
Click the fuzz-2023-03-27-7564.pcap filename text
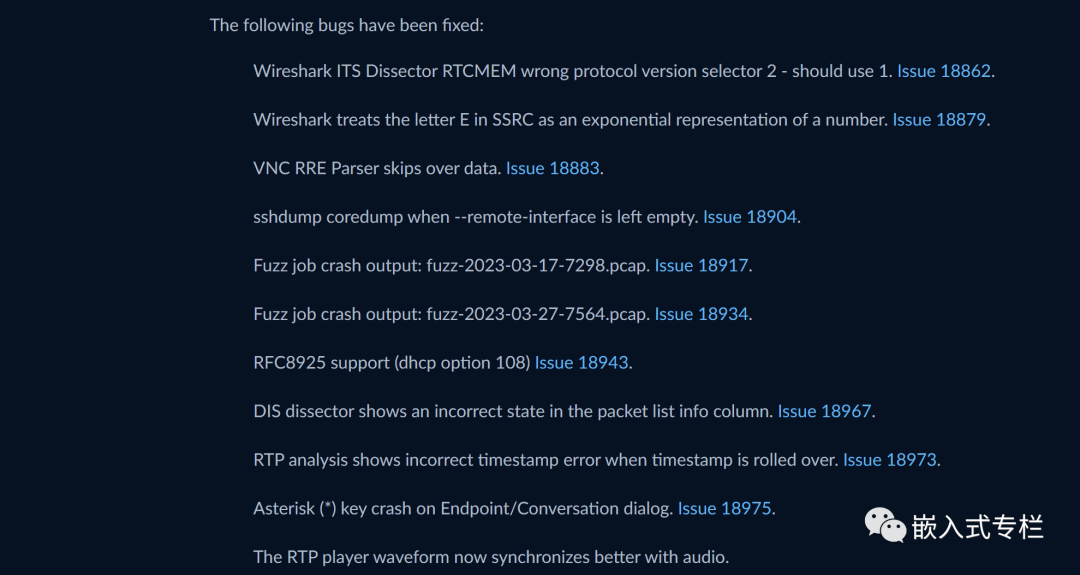tap(537, 314)
